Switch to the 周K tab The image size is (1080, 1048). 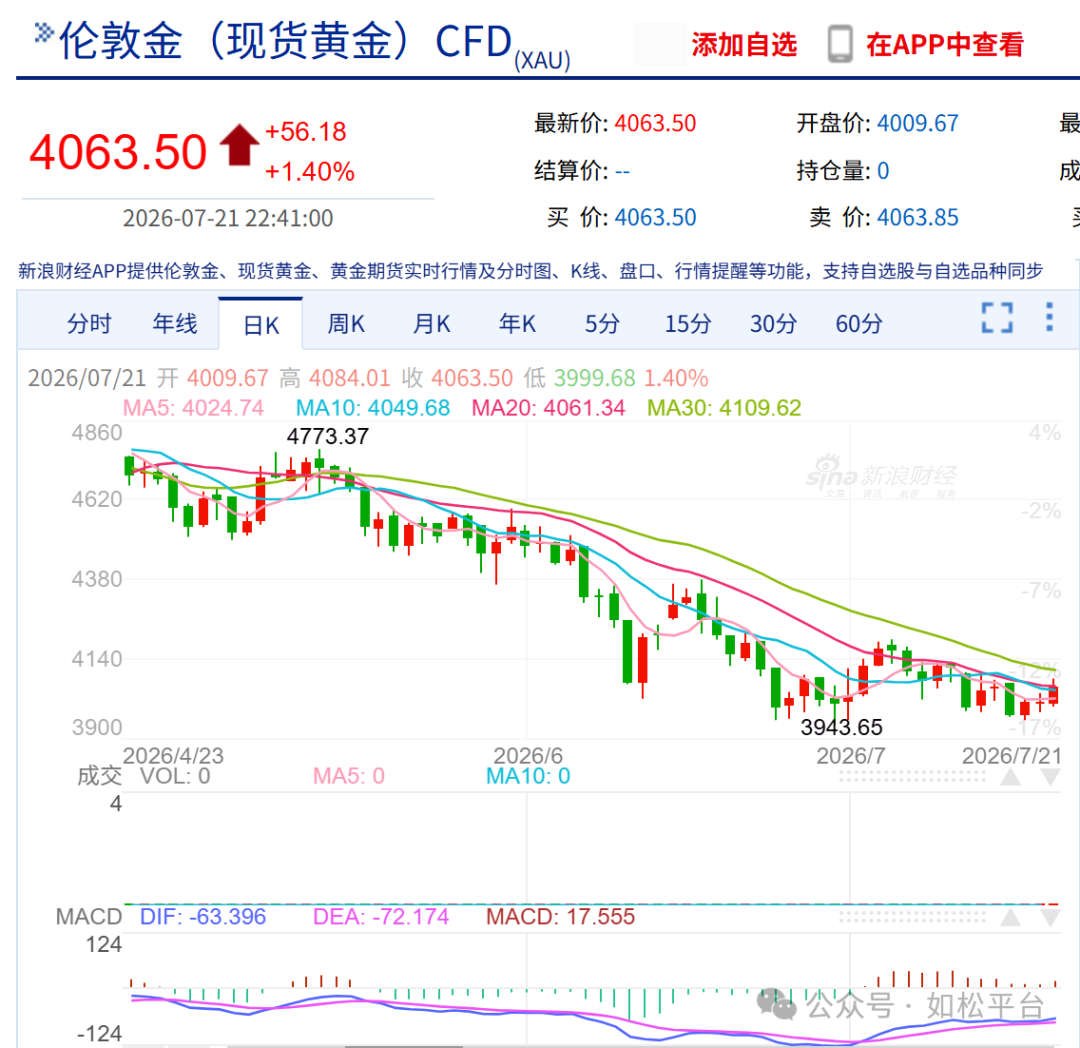tap(346, 323)
